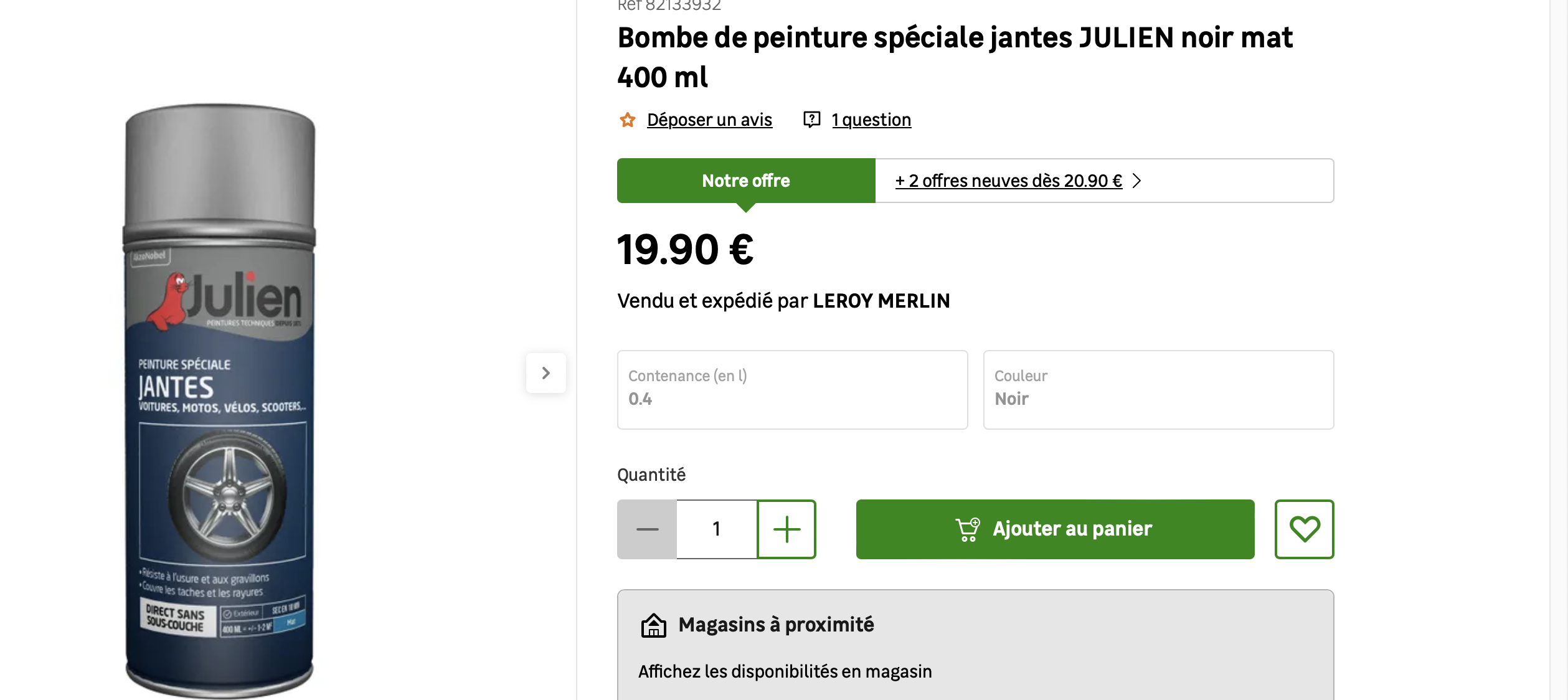Click Affichez les disponibilités en magasin
The width and height of the screenshot is (1568, 700).
point(785,671)
